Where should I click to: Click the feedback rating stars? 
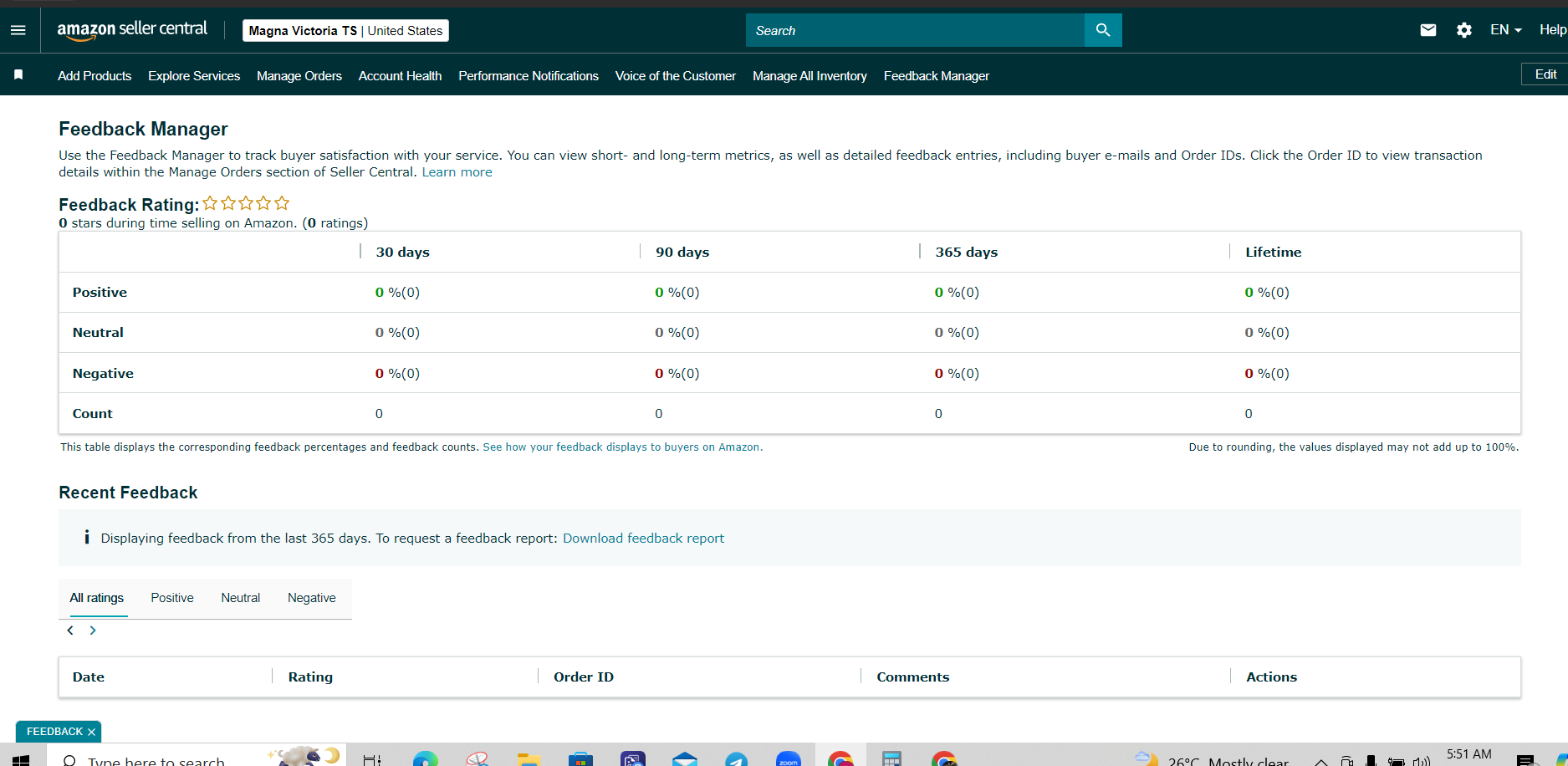pos(246,203)
